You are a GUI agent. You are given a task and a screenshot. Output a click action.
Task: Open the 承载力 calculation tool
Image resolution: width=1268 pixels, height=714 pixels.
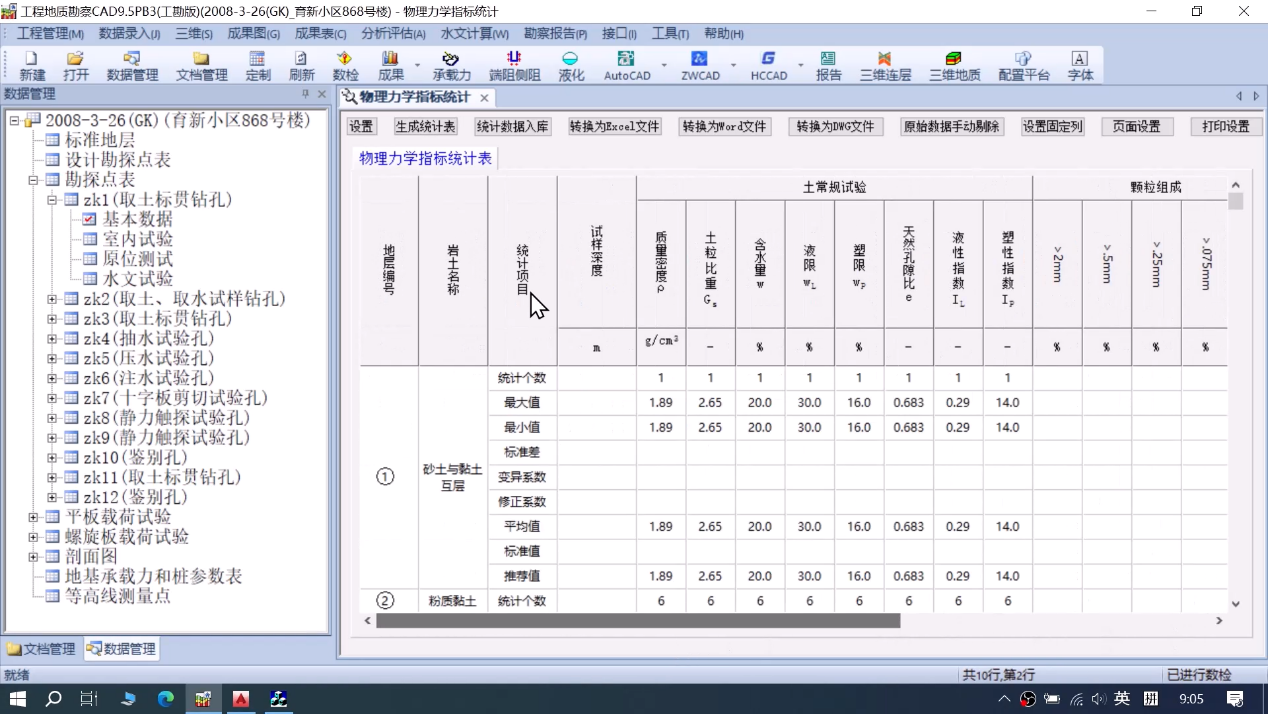[451, 66]
